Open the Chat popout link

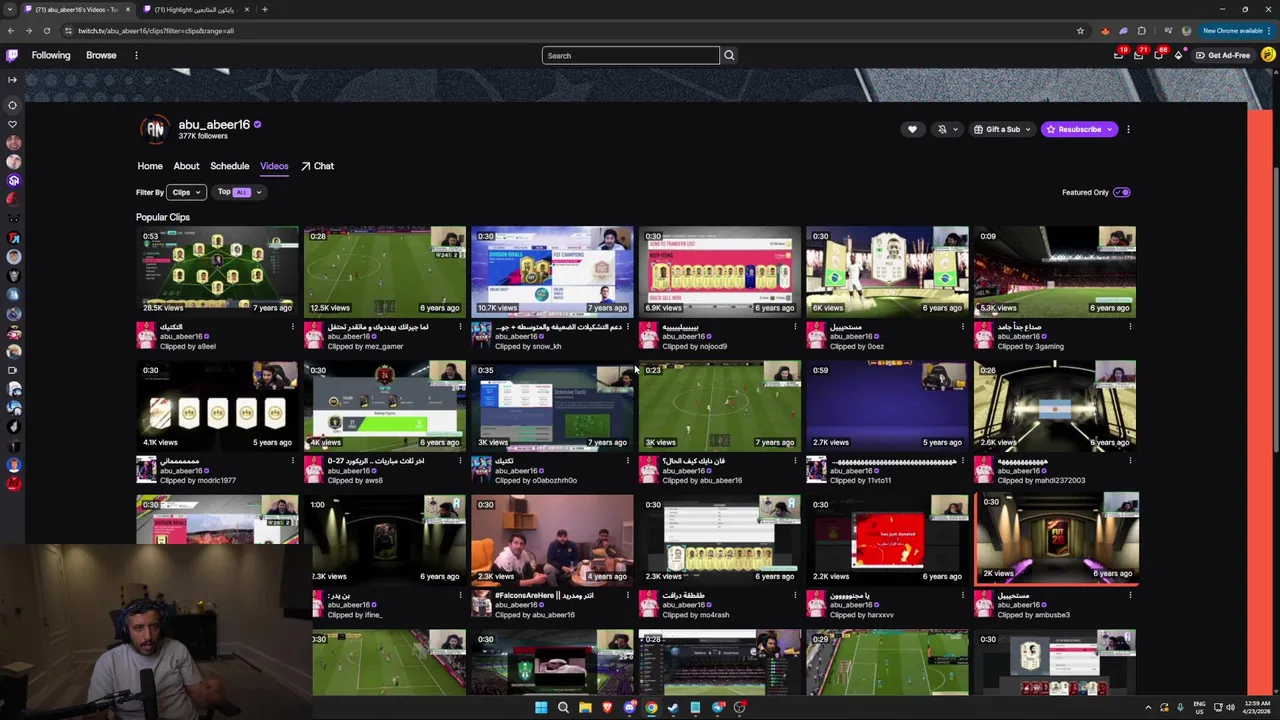[318, 166]
